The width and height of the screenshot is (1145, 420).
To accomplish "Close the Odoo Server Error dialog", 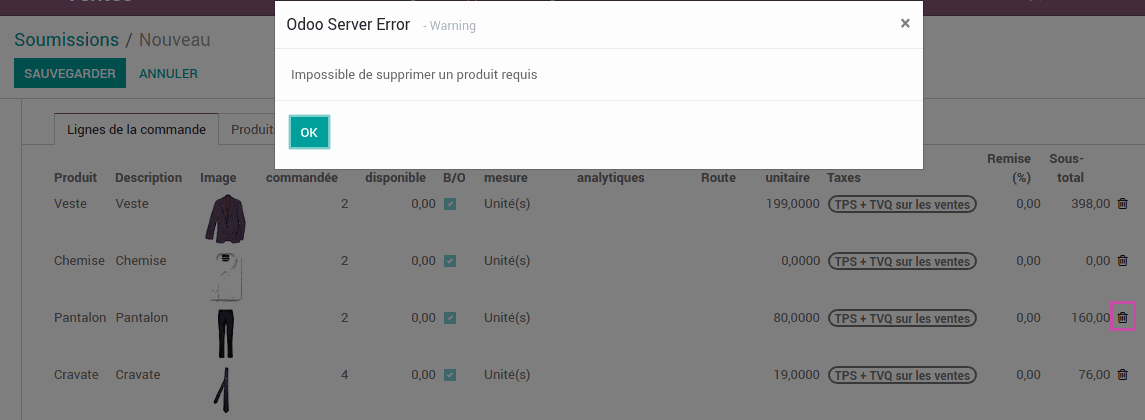I will [x=905, y=23].
